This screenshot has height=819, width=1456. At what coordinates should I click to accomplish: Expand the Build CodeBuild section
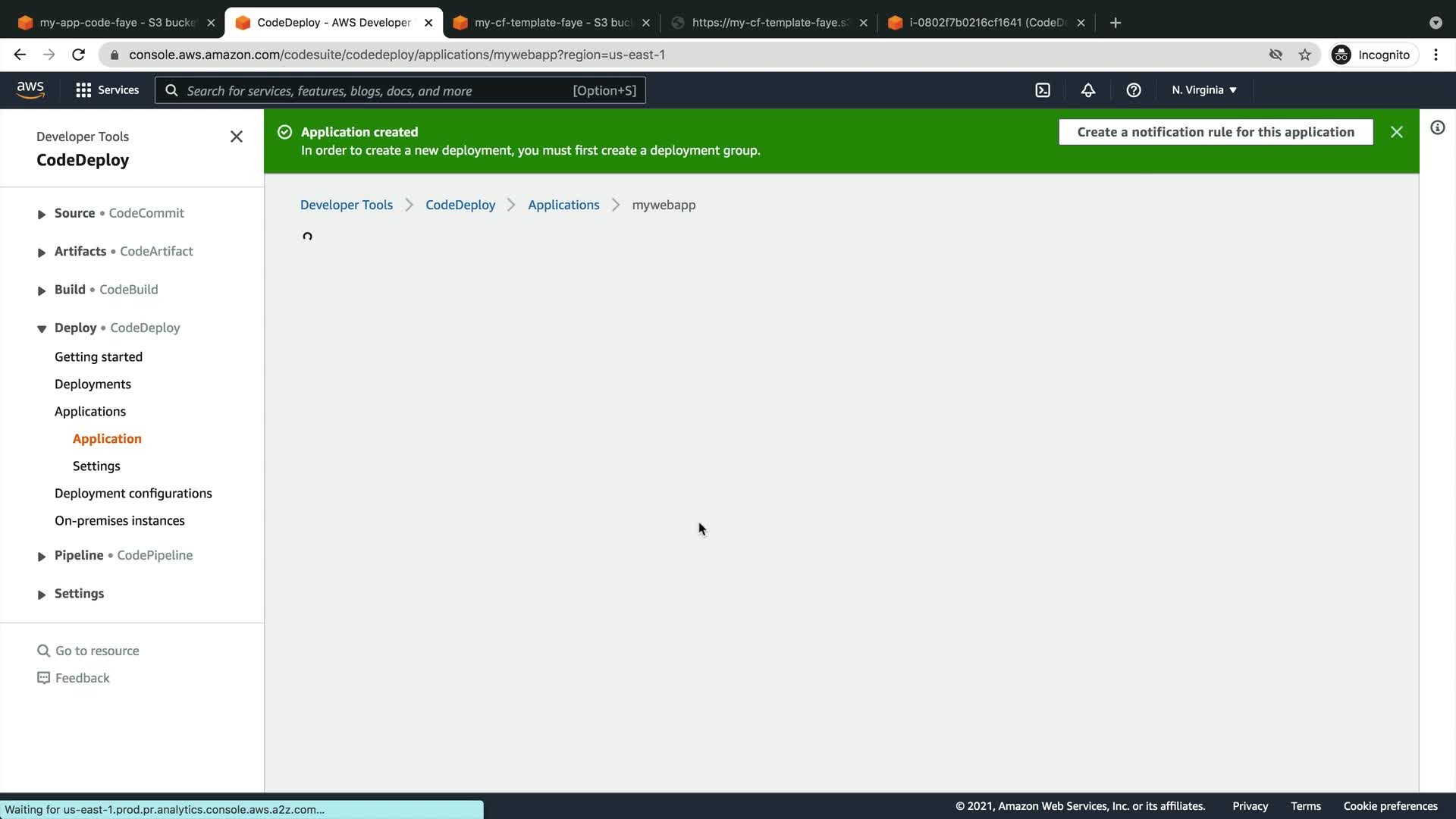[x=42, y=290]
